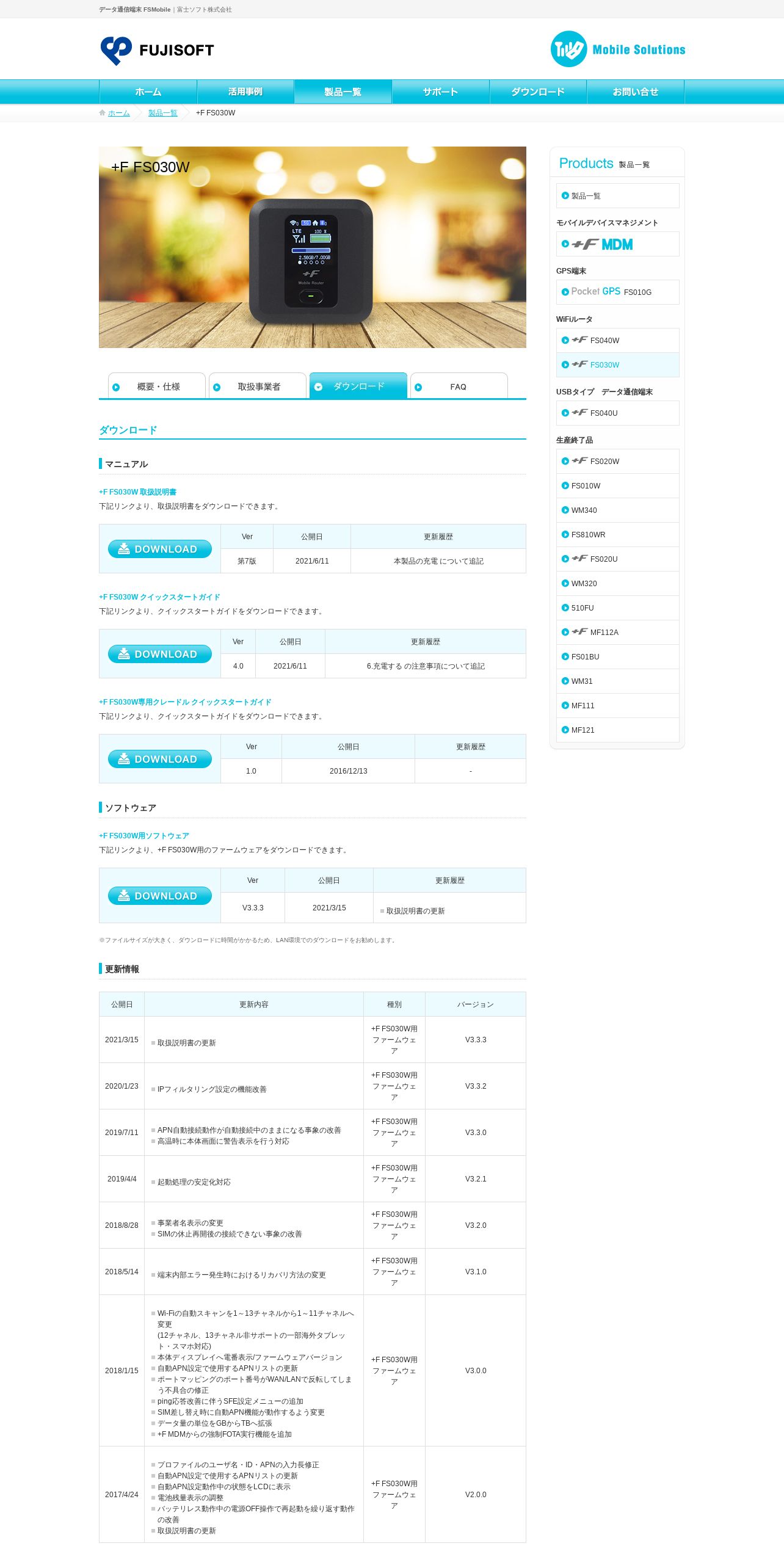784x1568 pixels.
Task: Click the V2.0.0 version cell
Action: (x=476, y=1495)
